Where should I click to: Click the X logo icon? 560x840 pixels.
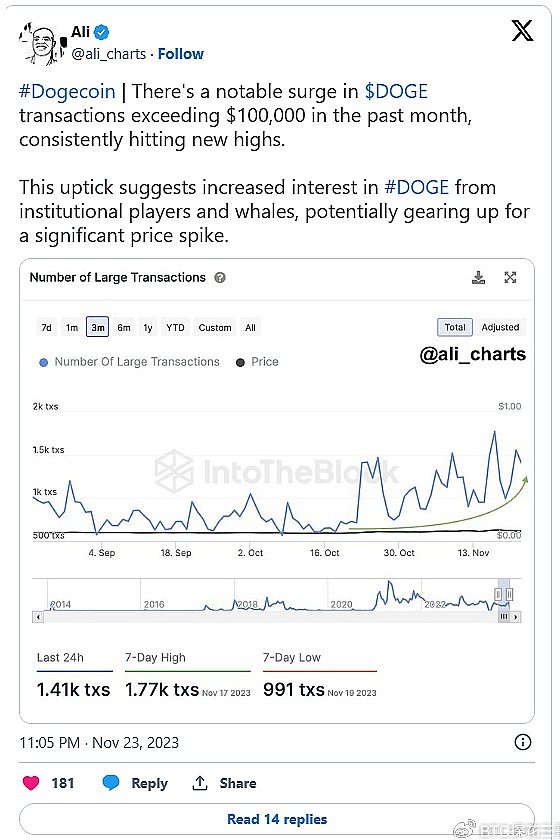[x=522, y=31]
